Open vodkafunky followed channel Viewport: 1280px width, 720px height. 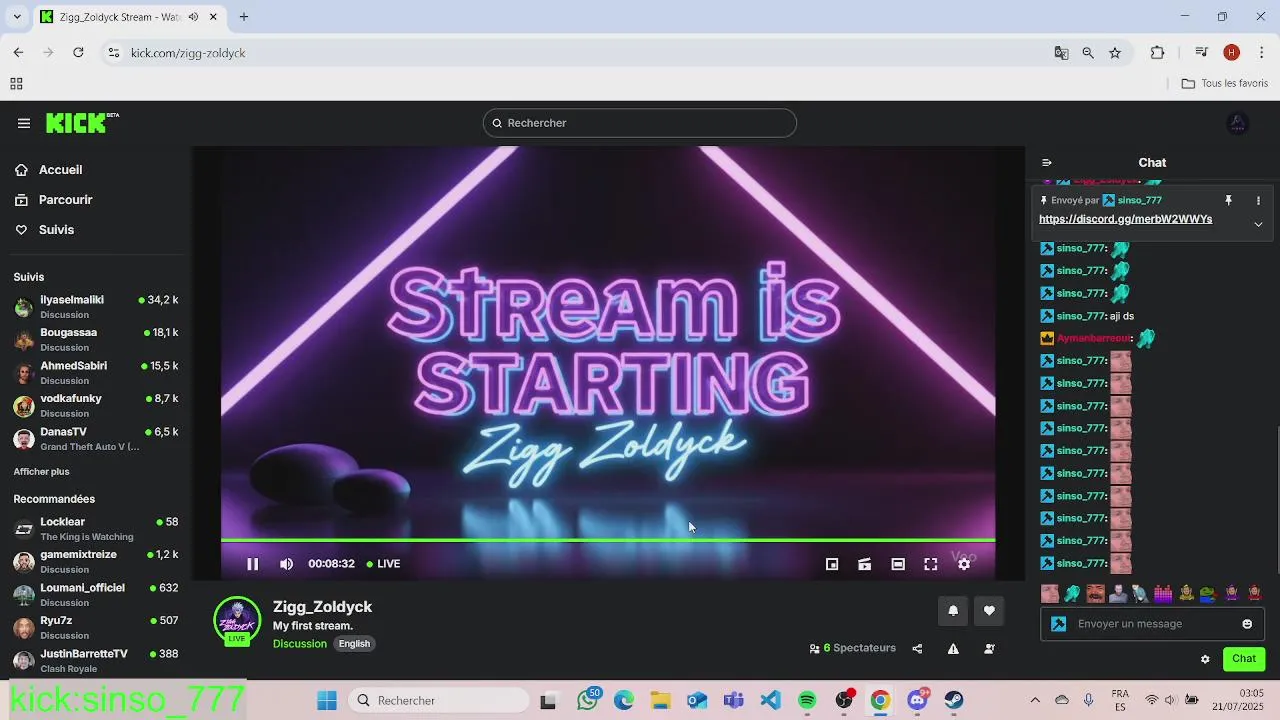pyautogui.click(x=96, y=406)
